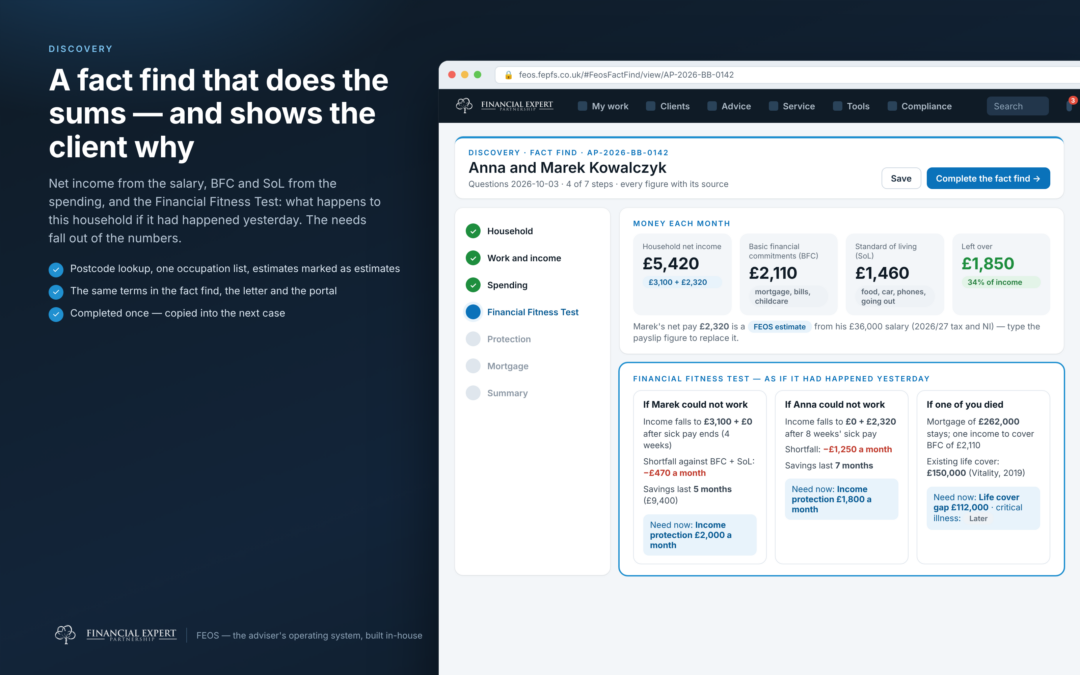
Task: Click the blue dot for Financial Fitness Test
Action: click(x=472, y=312)
